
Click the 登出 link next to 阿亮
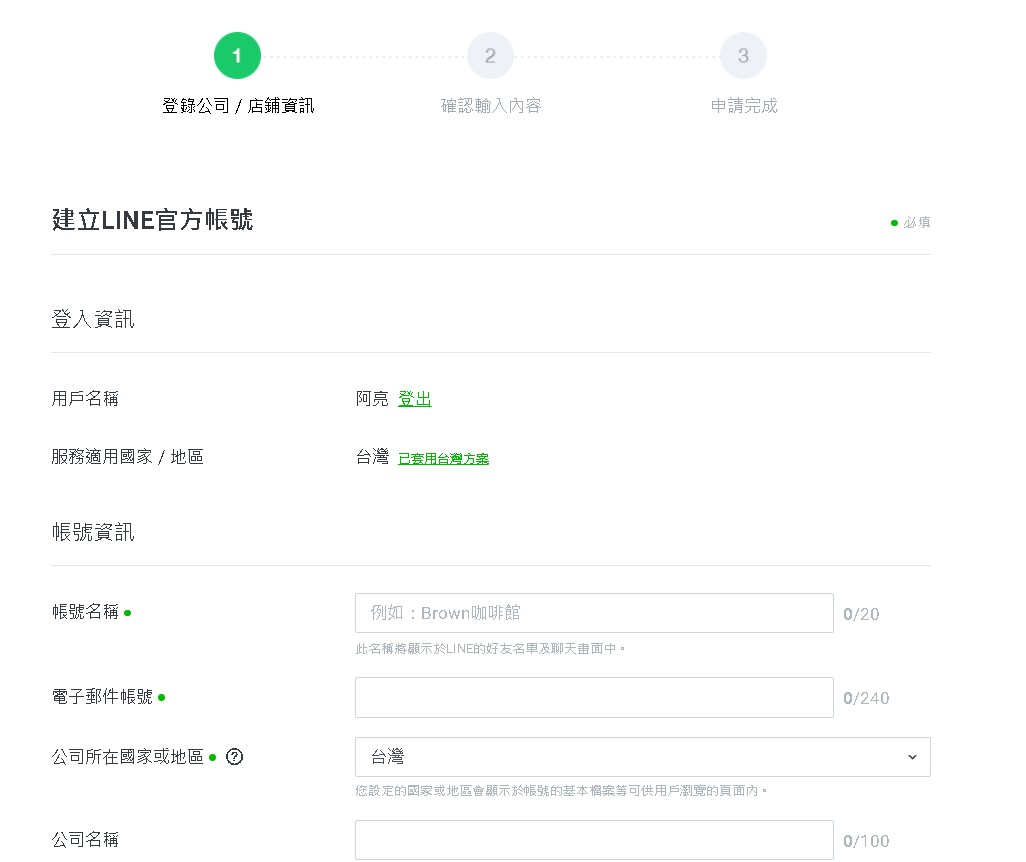[x=414, y=398]
